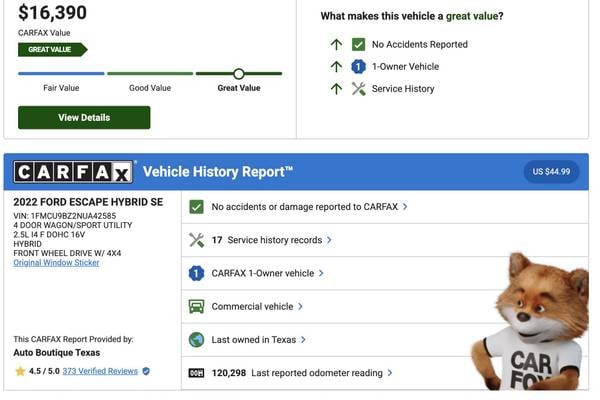Screen dimensions: 600x400
Task: Click the View Details button
Action: click(84, 118)
